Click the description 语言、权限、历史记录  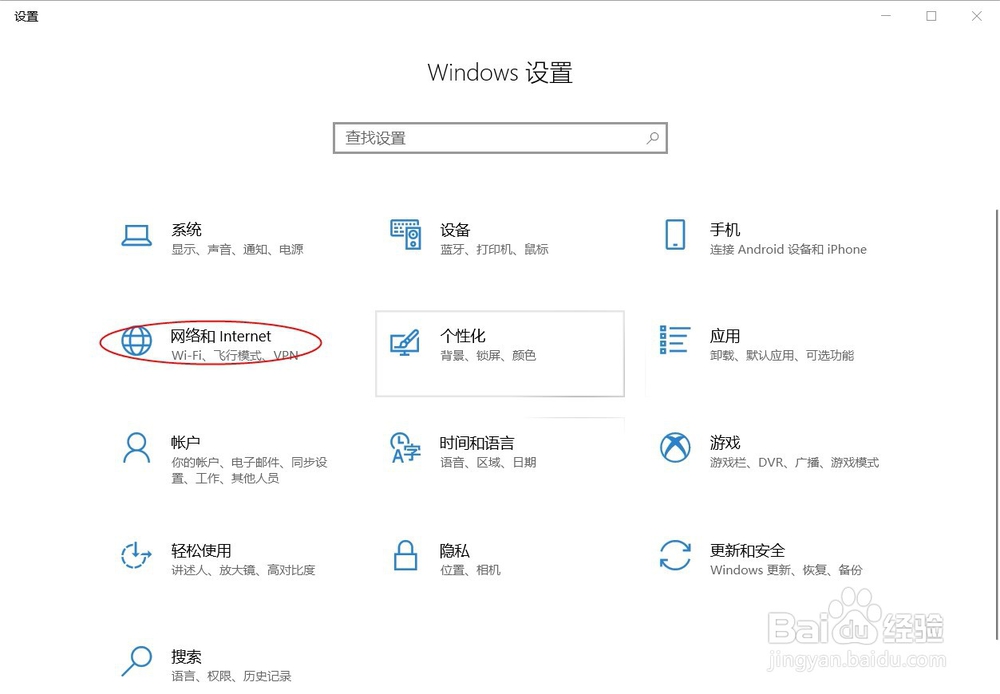pos(231,676)
